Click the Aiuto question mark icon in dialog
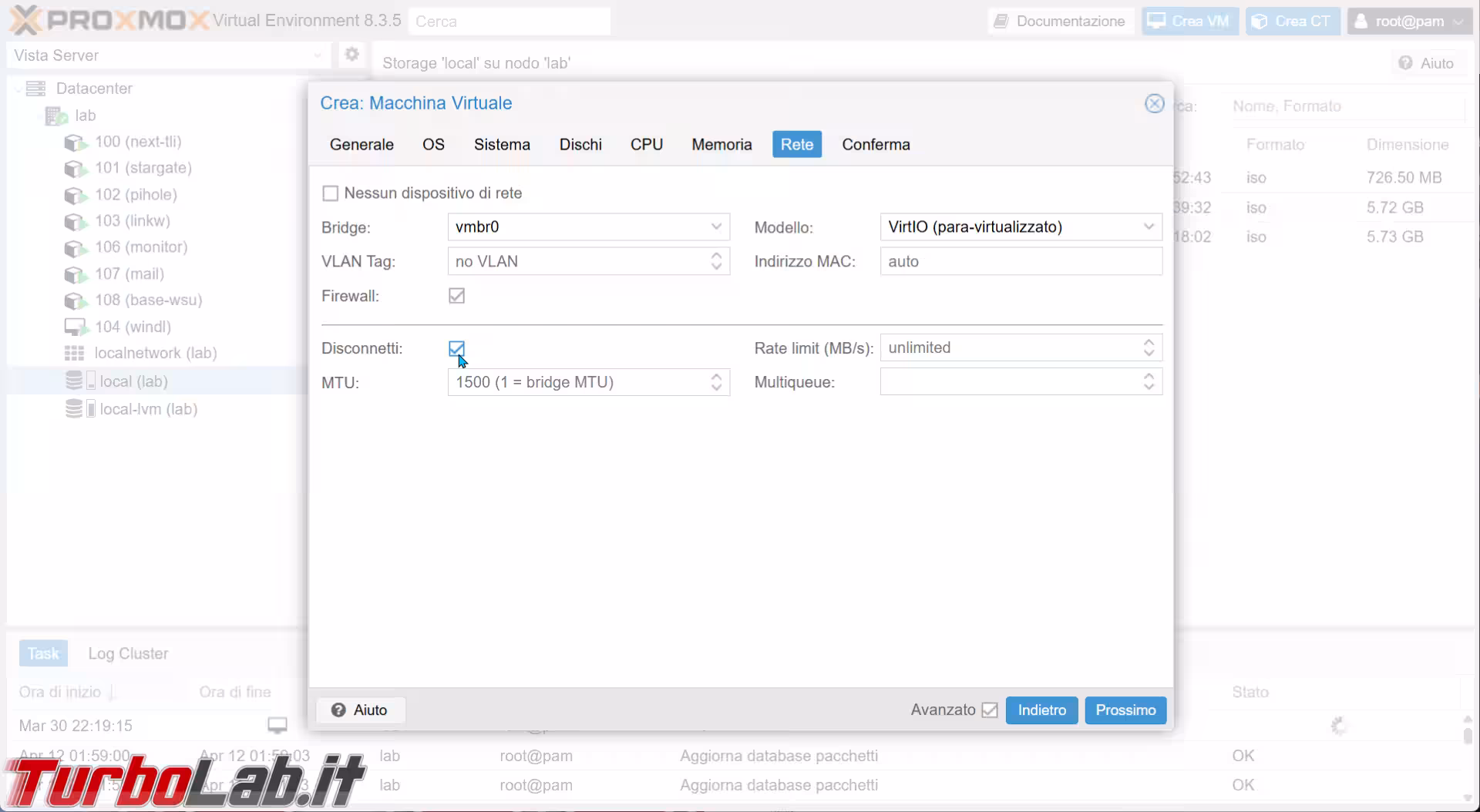Image resolution: width=1480 pixels, height=812 pixels. 338,710
